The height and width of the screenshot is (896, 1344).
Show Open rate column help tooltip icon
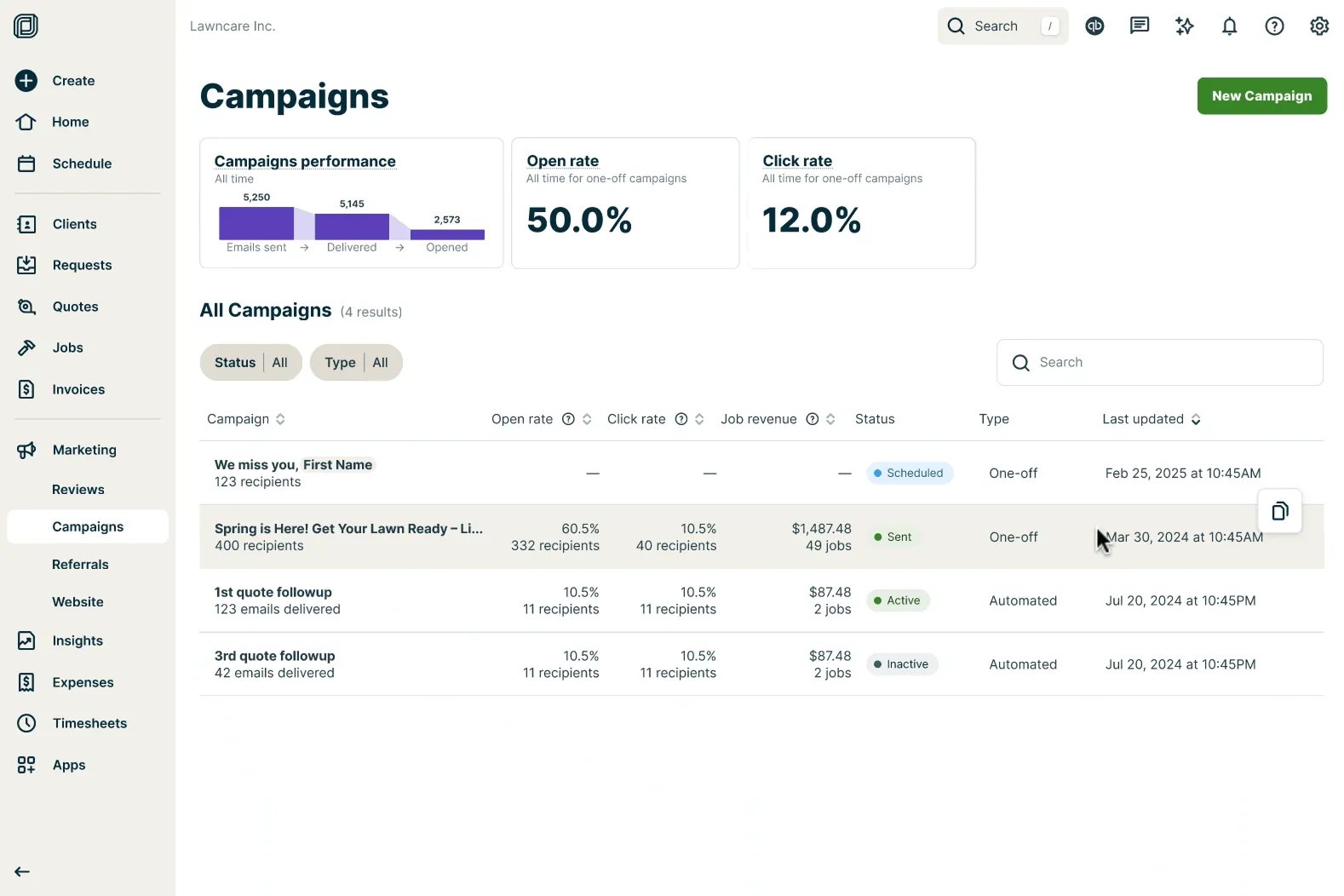pos(568,419)
